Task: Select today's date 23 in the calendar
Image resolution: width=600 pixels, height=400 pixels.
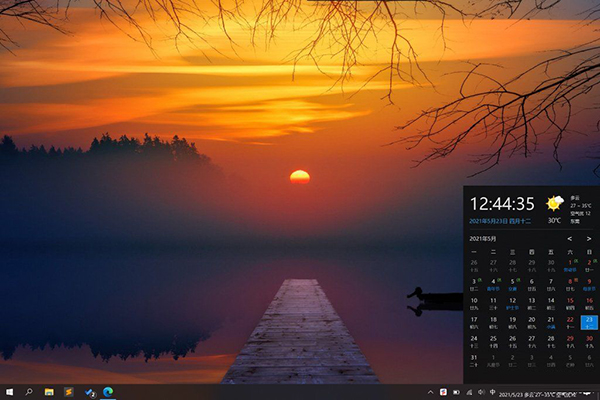Action: tap(589, 321)
